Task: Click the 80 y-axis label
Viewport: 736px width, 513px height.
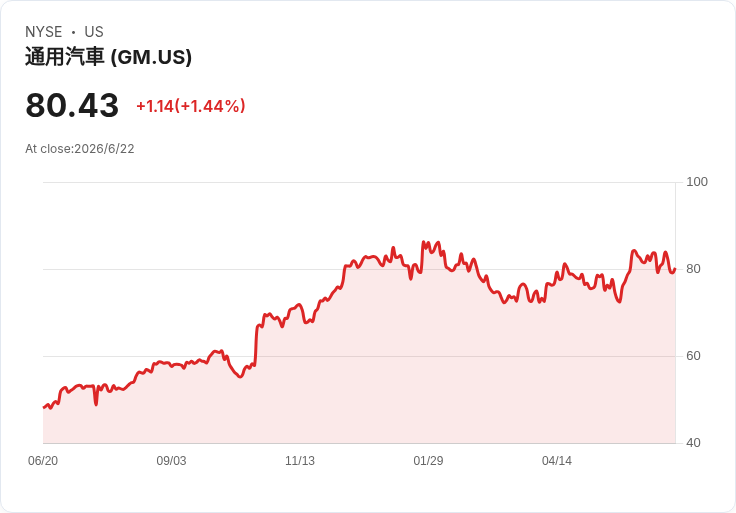Action: [x=693, y=269]
